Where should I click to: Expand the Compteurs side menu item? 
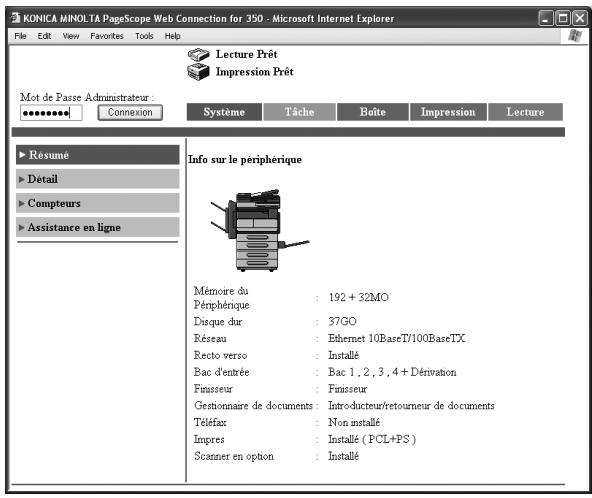pyautogui.click(x=97, y=203)
